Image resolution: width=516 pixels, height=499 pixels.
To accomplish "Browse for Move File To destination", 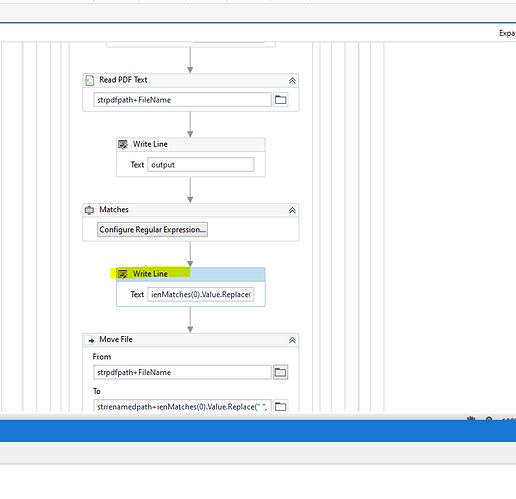I will click(x=280, y=406).
